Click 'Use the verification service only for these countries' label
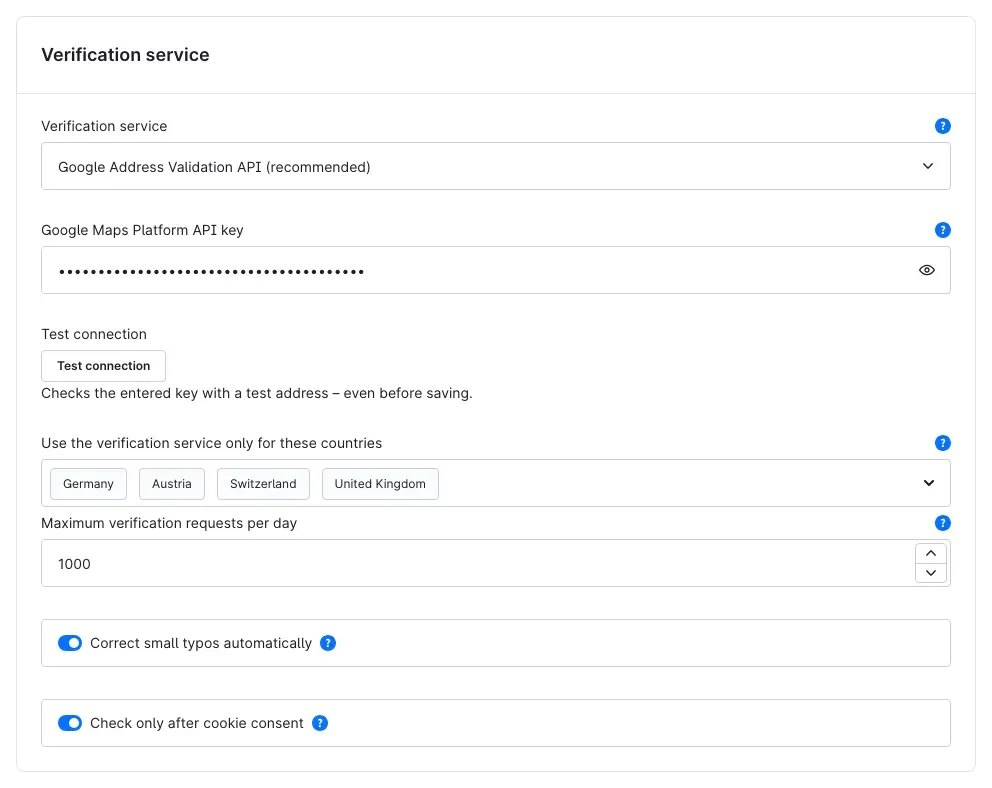This screenshot has width=992, height=788. 211,443
